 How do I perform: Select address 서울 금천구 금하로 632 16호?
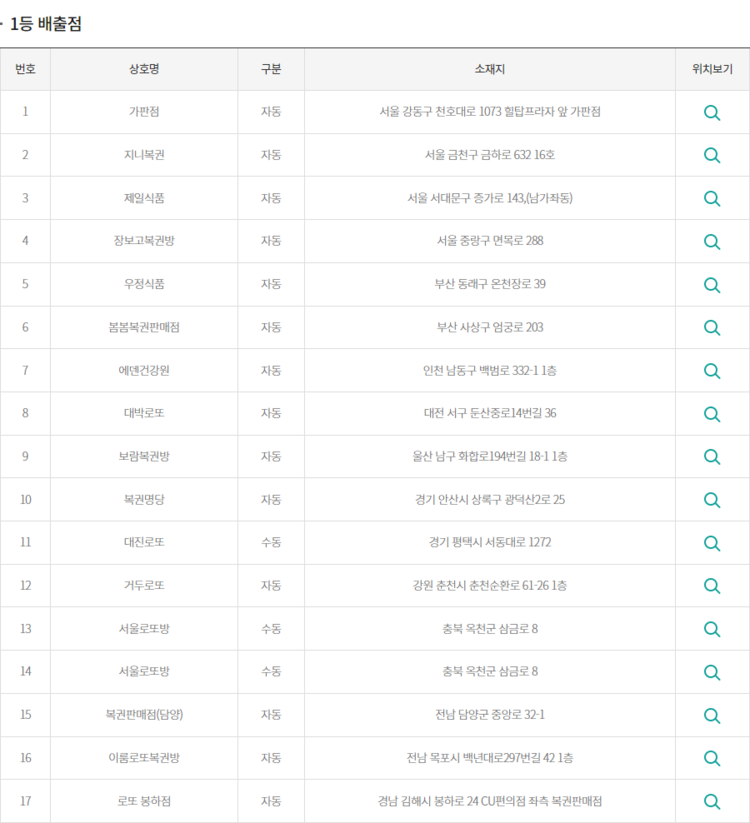coord(490,155)
